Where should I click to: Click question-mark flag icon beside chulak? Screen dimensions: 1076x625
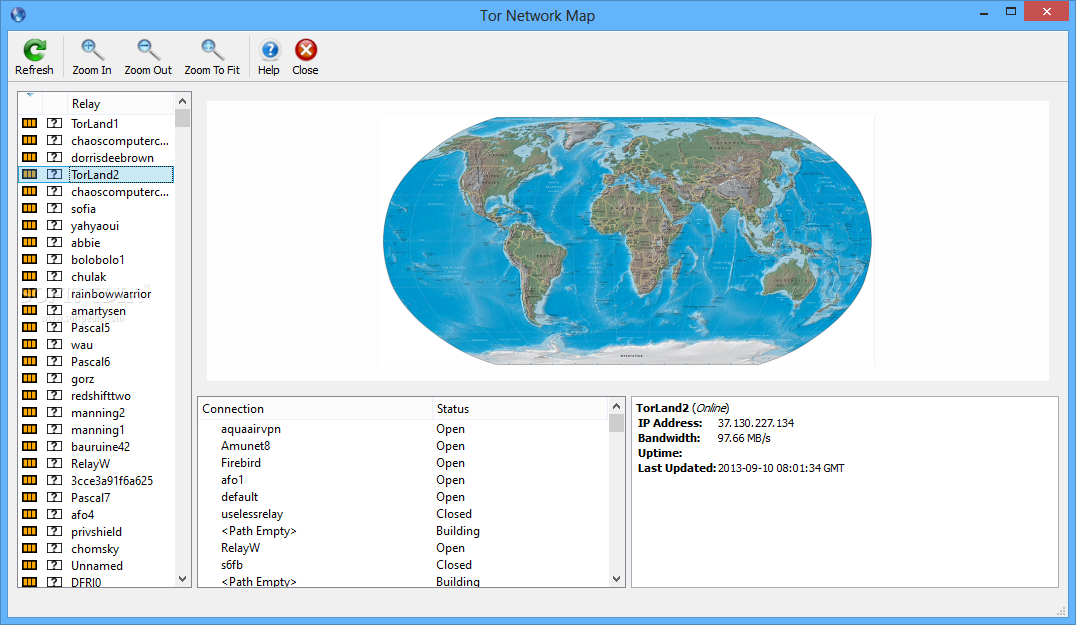(54, 276)
